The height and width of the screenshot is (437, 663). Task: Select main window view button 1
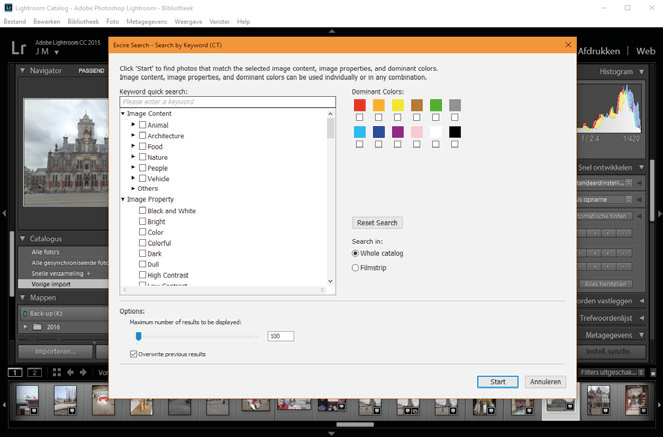point(14,372)
